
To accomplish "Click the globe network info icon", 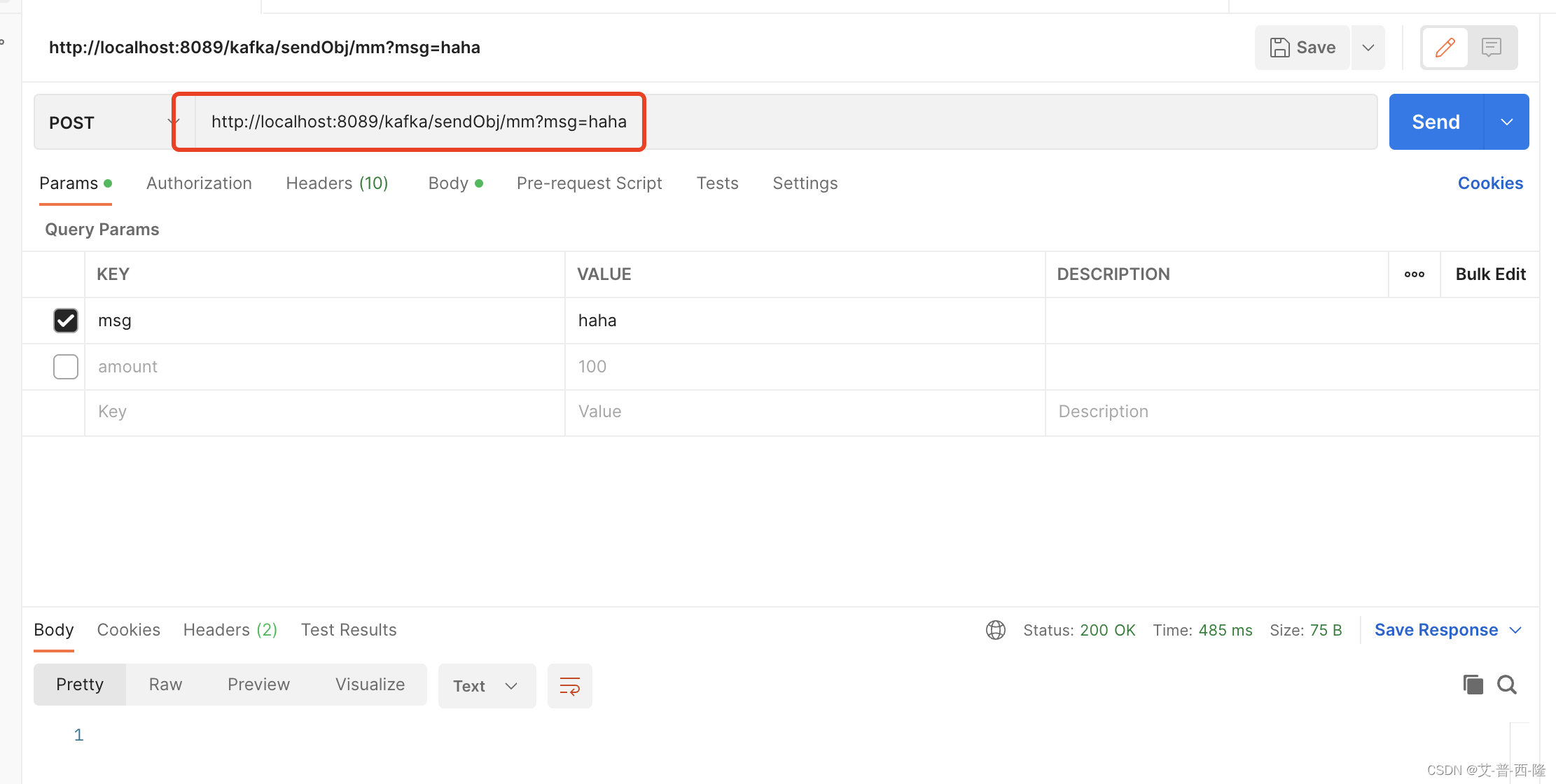I will click(995, 629).
